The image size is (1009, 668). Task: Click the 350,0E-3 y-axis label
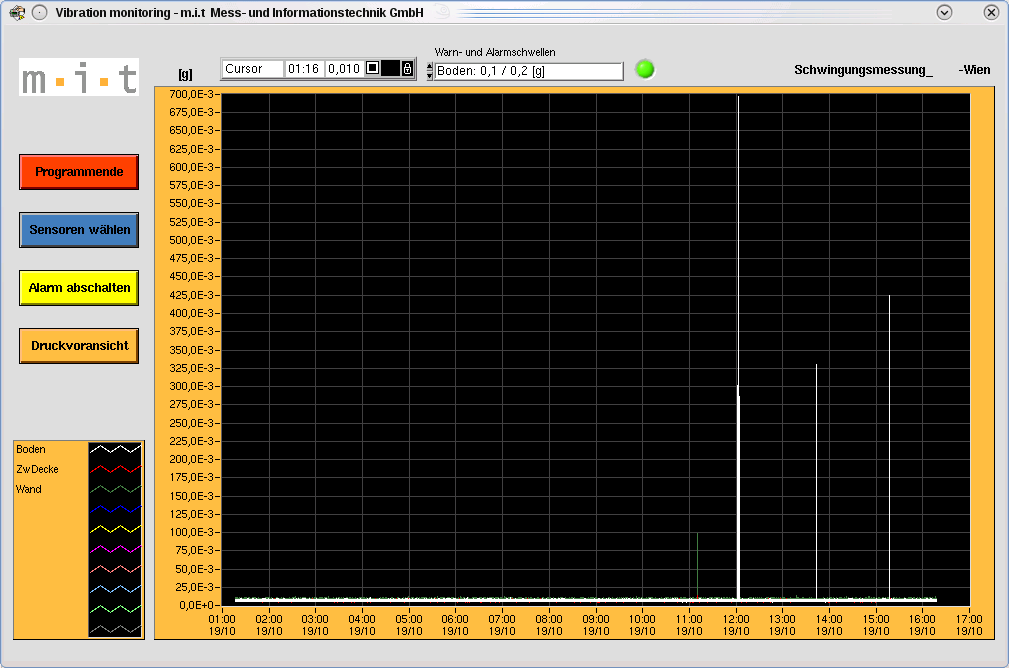click(x=191, y=349)
